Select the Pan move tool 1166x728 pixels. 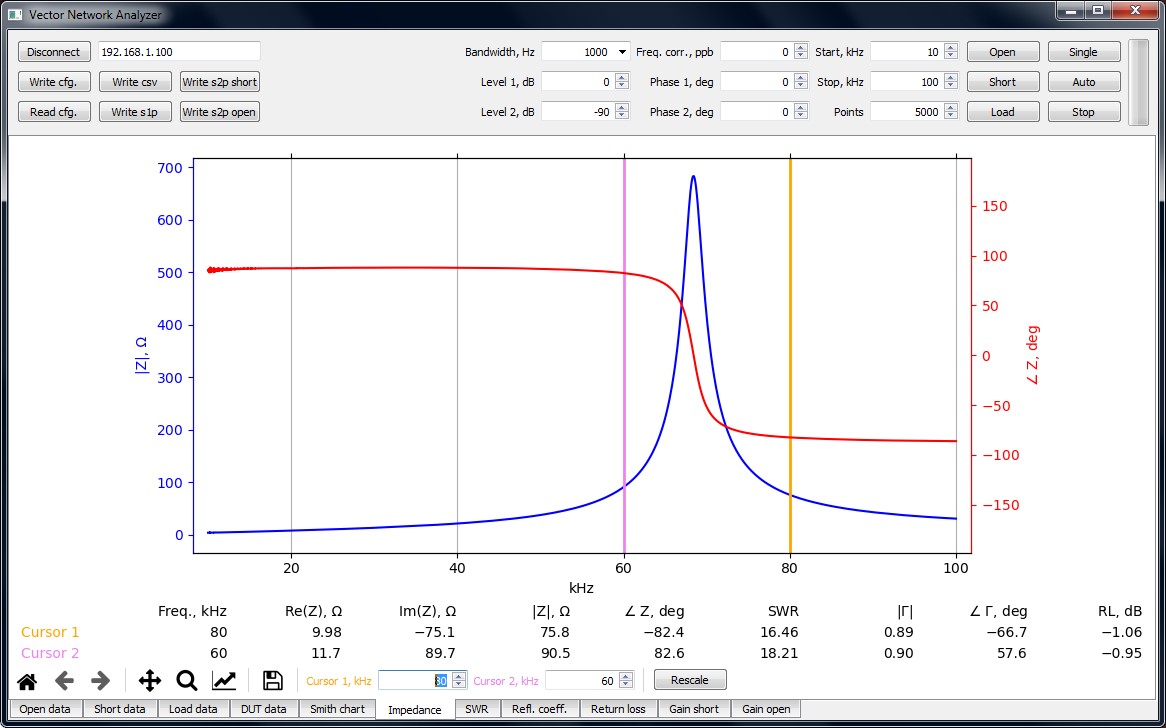coord(150,681)
